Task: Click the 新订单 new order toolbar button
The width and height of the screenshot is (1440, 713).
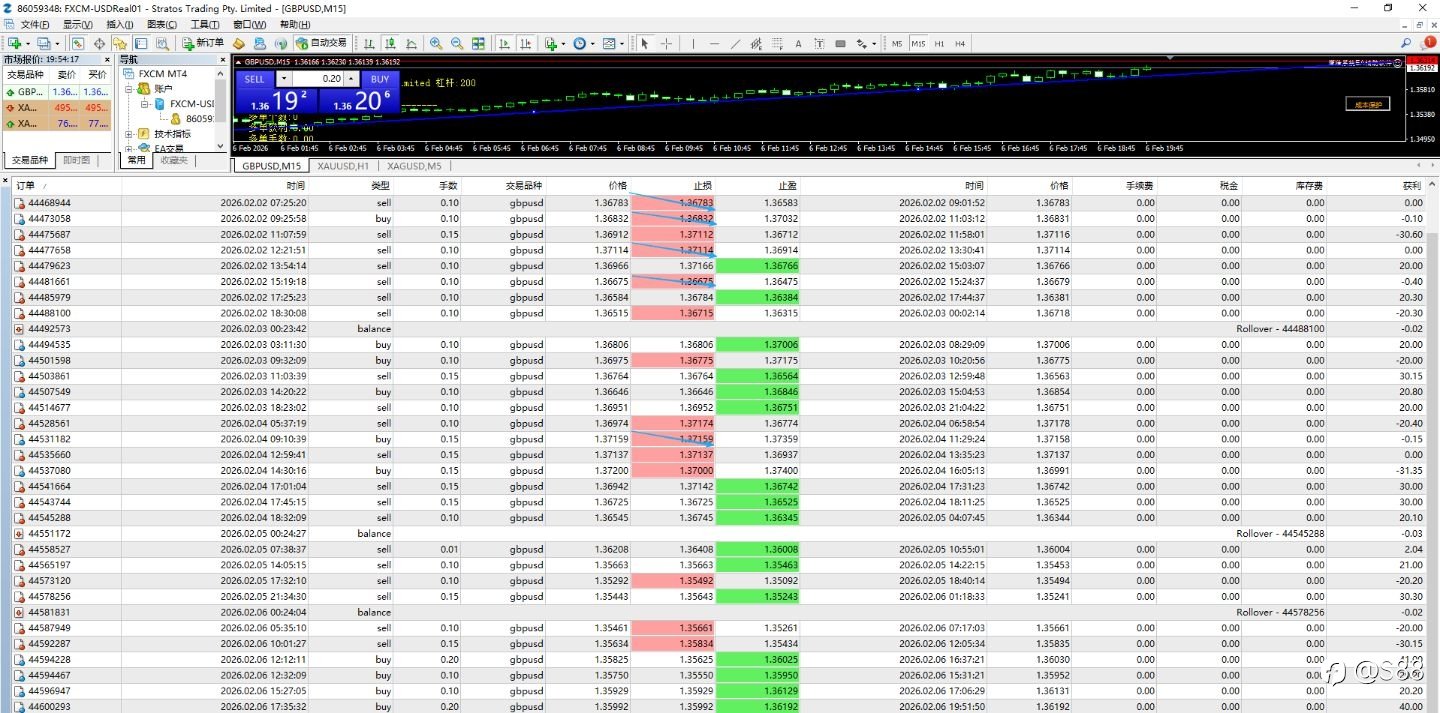Action: tap(203, 44)
